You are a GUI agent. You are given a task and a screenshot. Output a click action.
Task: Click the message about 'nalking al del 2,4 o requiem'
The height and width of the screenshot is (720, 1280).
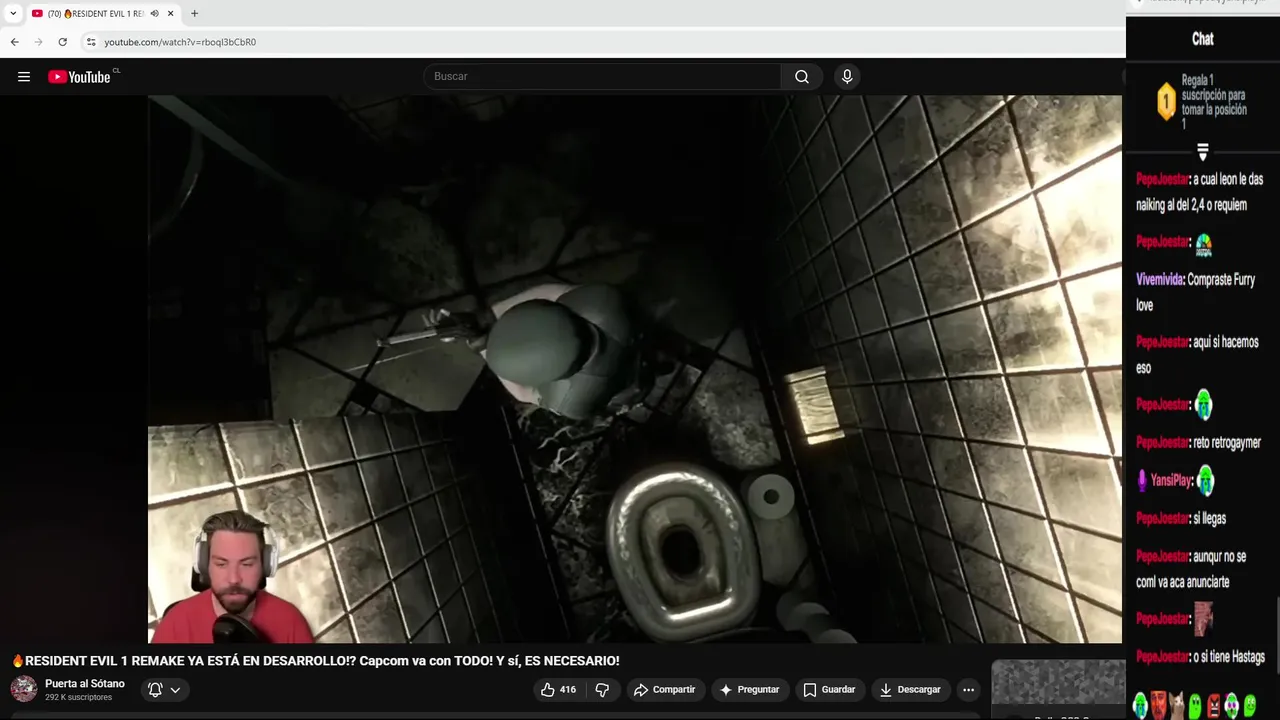point(1199,192)
